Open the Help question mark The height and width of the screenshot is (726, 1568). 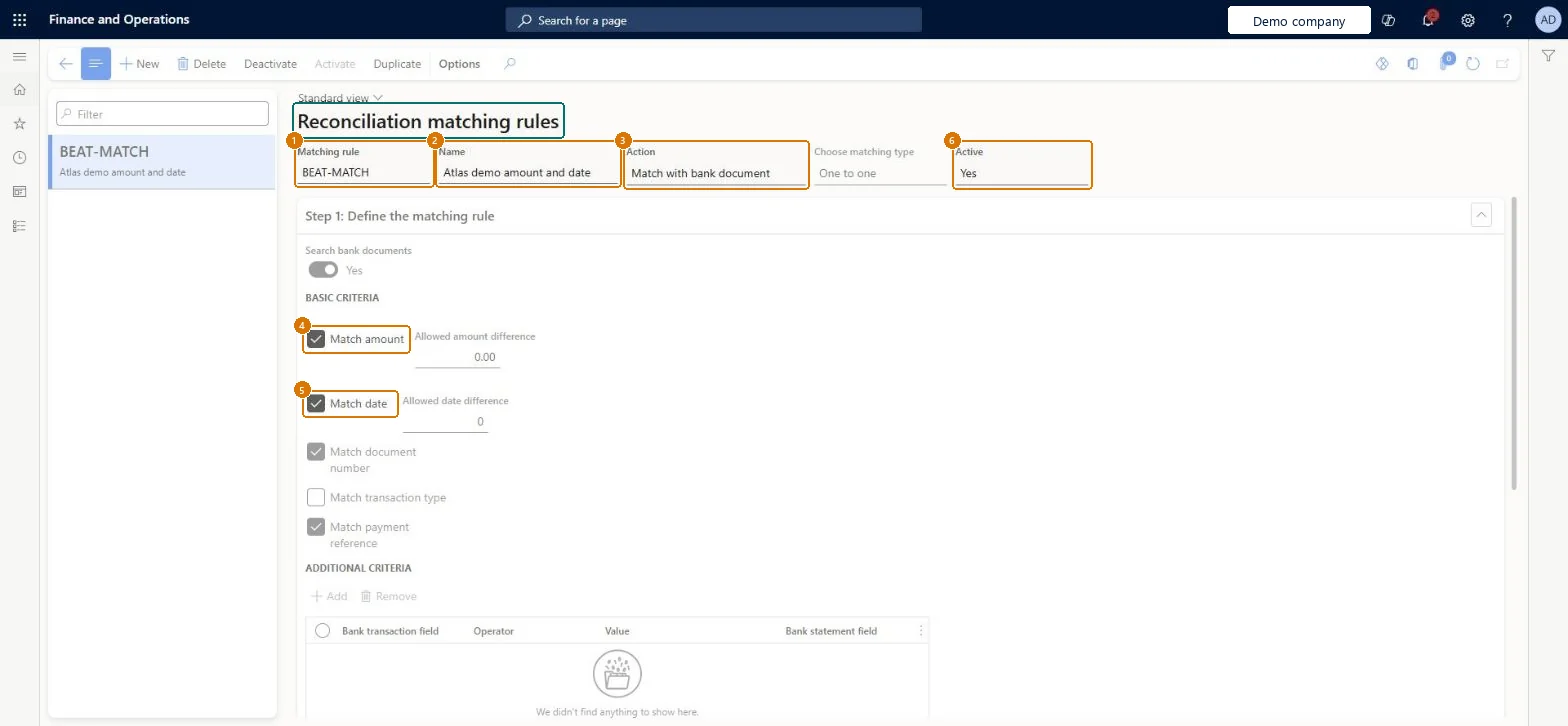[x=1508, y=20]
